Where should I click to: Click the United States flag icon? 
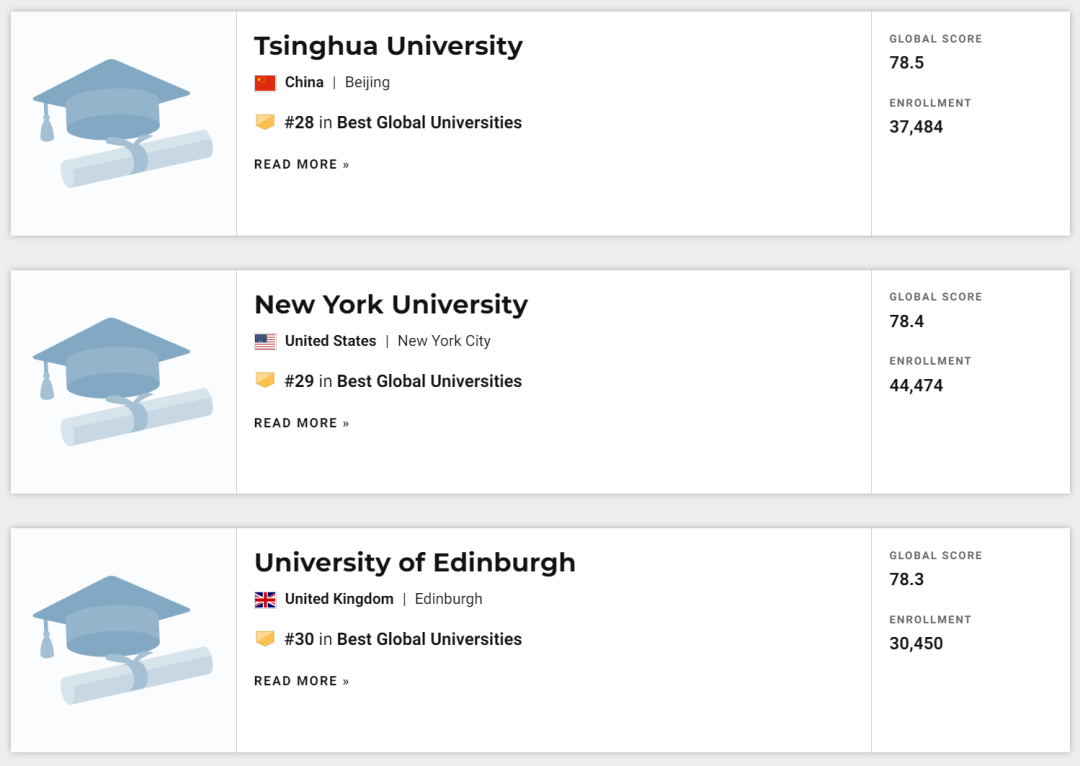(265, 341)
